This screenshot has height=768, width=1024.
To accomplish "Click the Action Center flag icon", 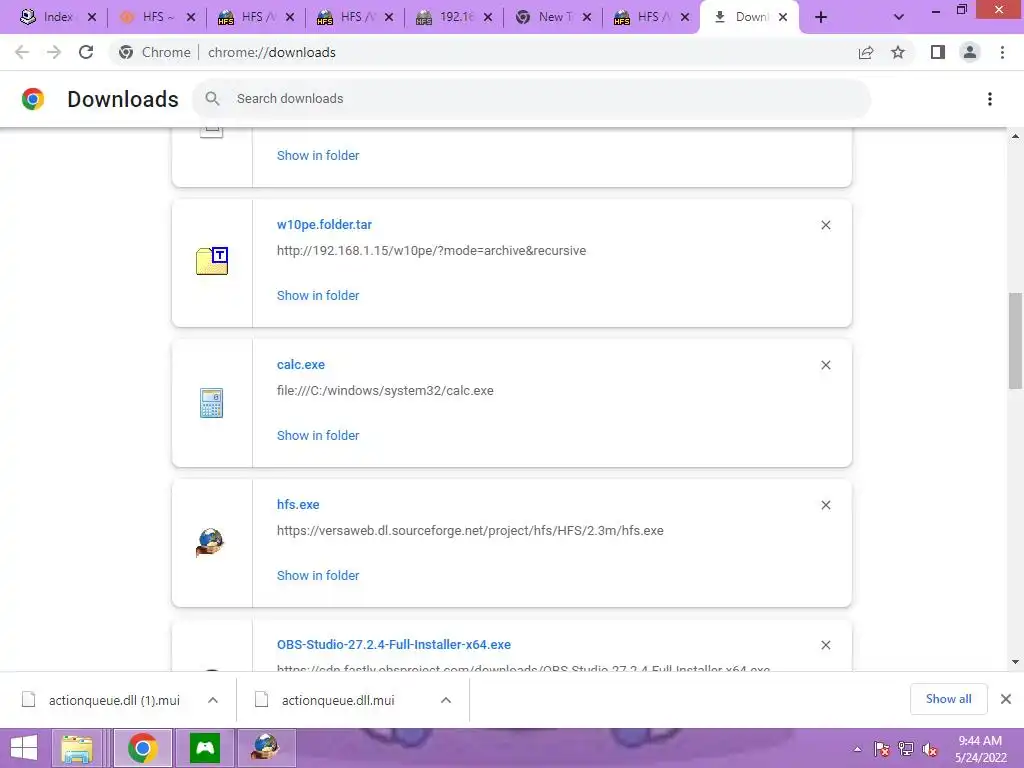I will pyautogui.click(x=882, y=749).
